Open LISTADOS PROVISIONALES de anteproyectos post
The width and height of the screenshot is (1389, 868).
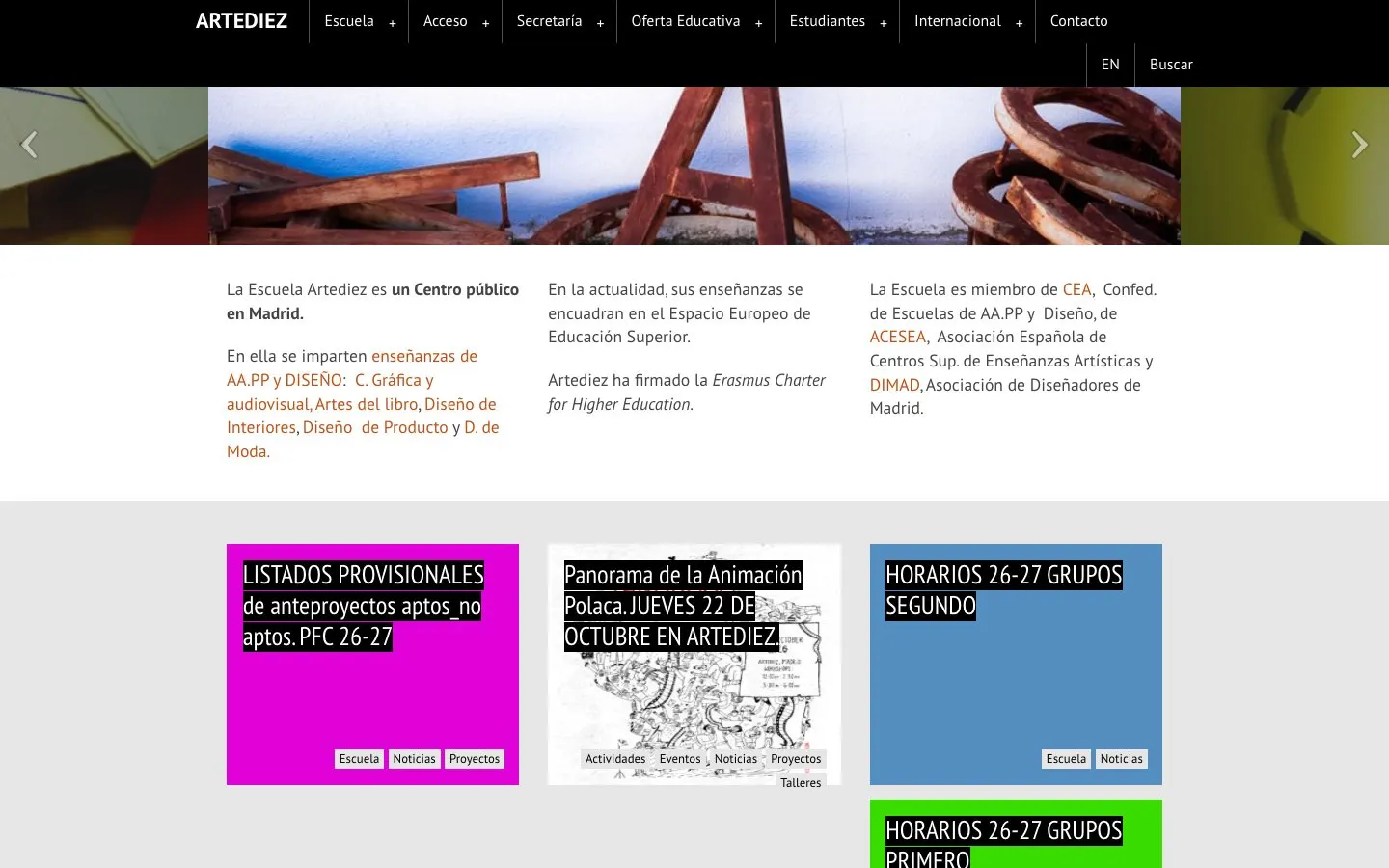coord(363,606)
